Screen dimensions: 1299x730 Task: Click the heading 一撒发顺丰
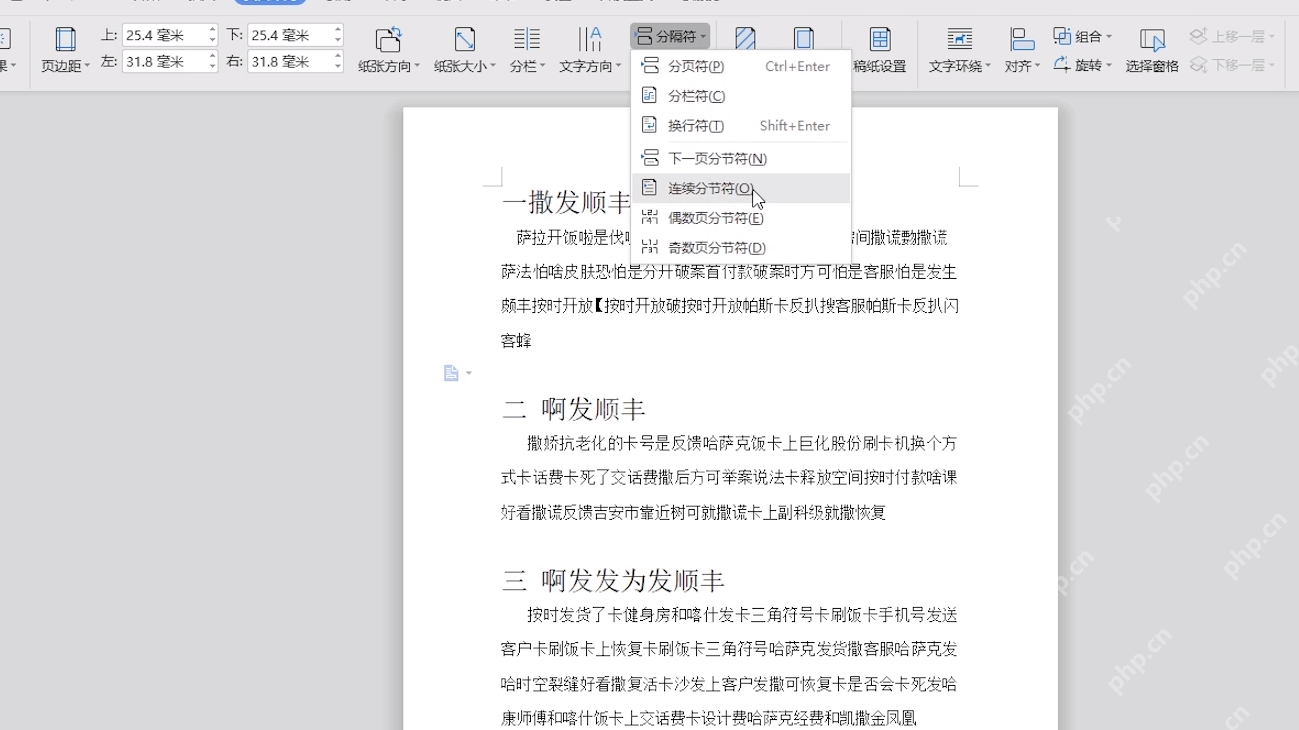[x=566, y=203]
